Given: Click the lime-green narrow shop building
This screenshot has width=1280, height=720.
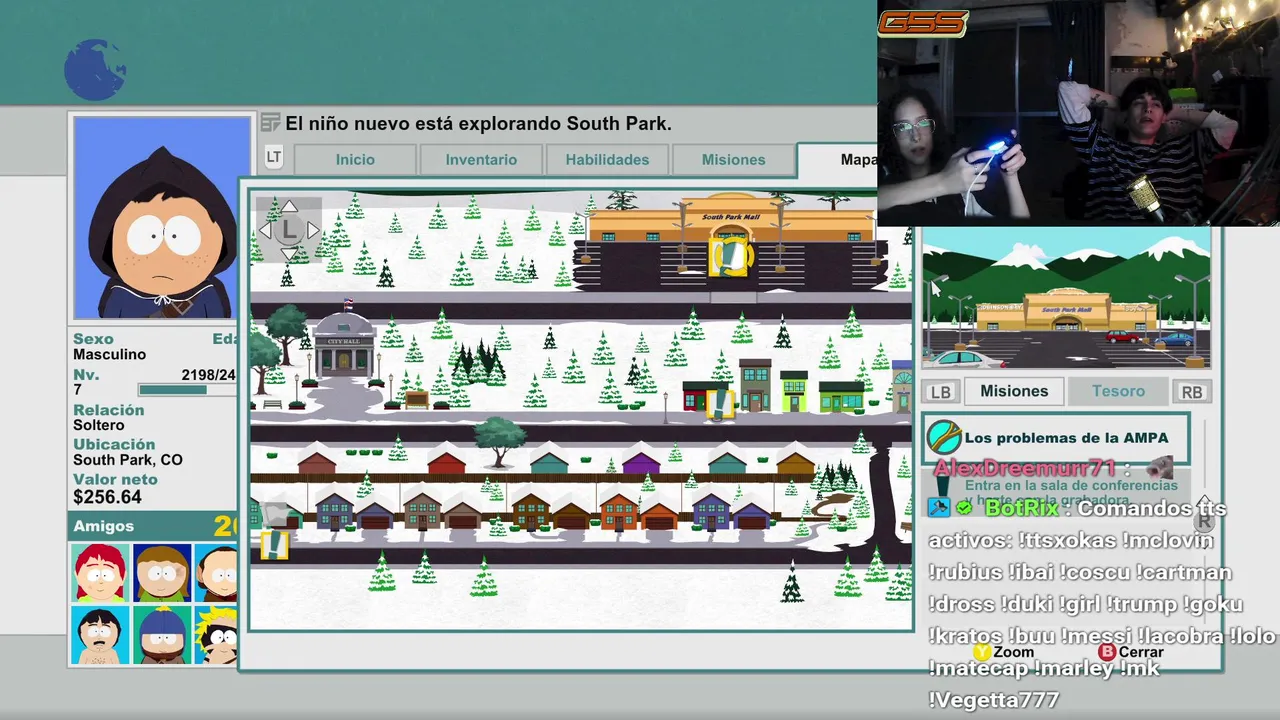Looking at the screenshot, I should 794,391.
